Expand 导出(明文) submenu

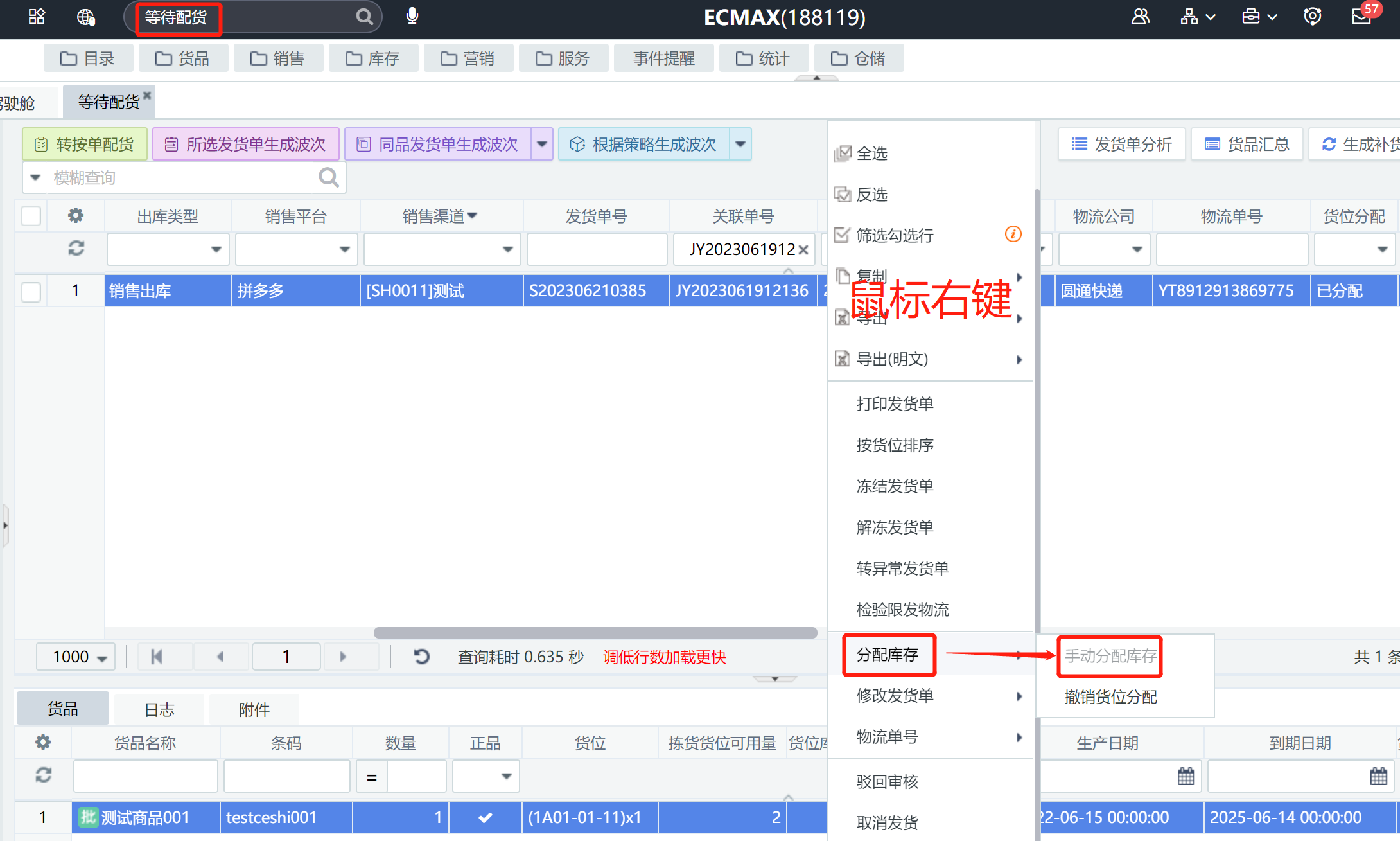tap(930, 359)
